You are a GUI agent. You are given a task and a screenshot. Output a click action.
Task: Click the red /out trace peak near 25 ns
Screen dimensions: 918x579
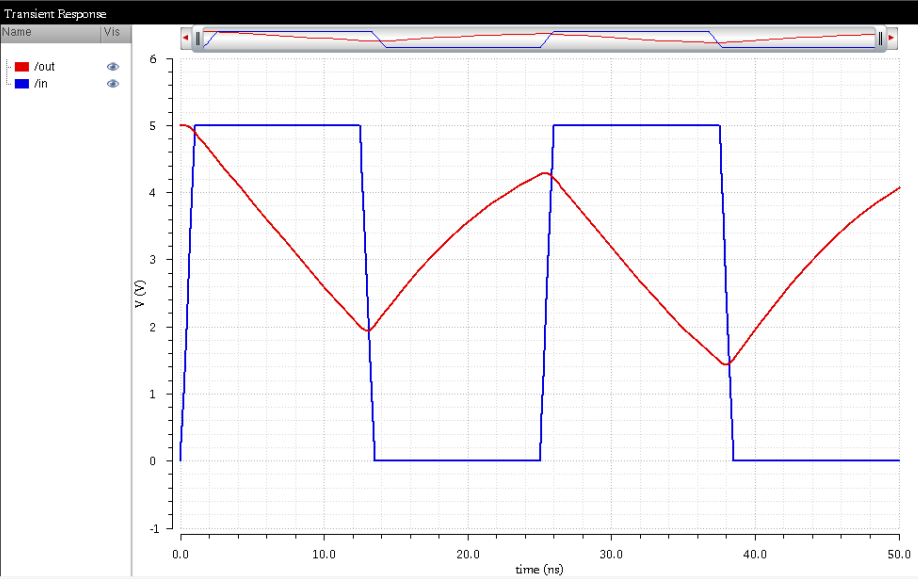(x=544, y=173)
